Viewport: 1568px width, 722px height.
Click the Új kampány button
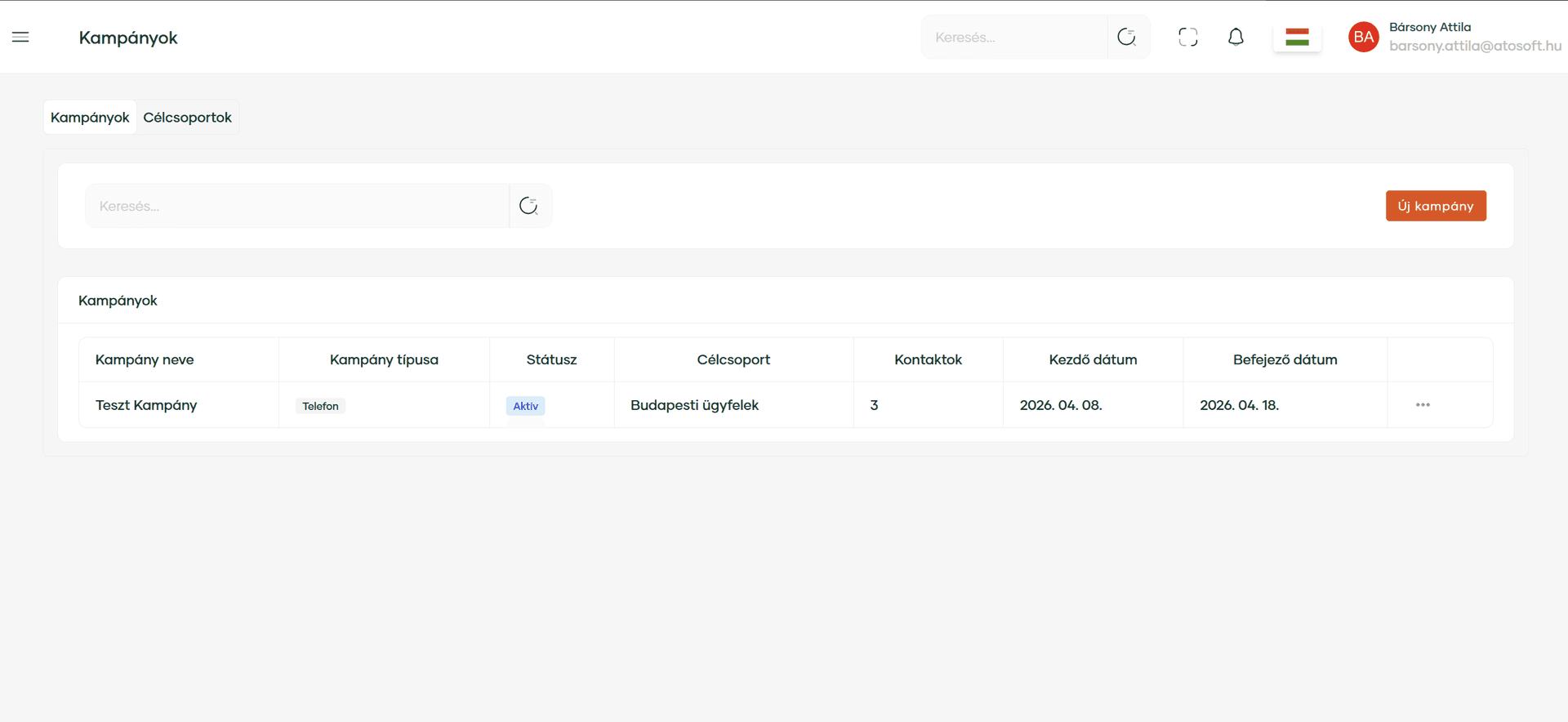click(1435, 206)
